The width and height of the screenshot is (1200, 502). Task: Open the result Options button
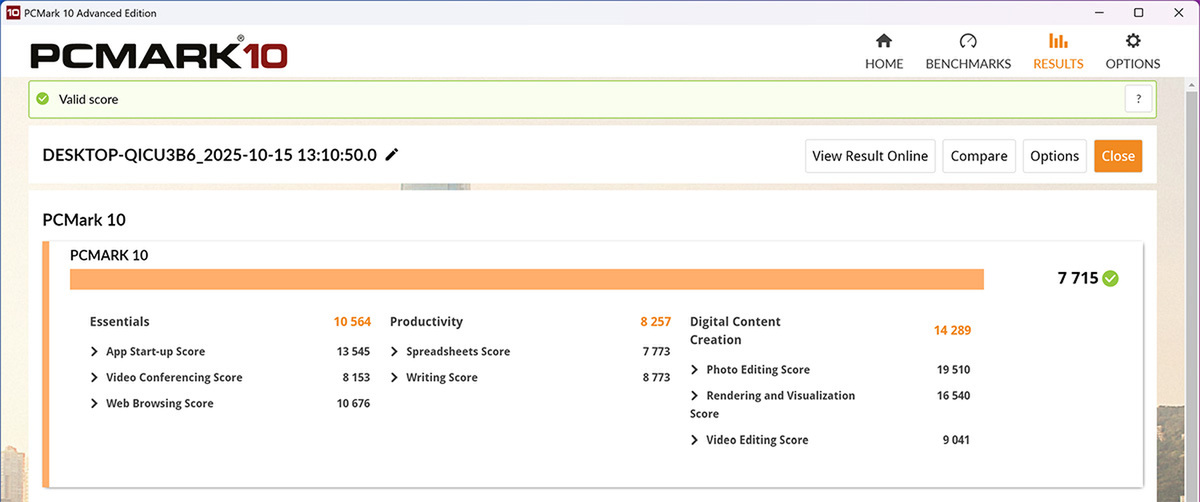pyautogui.click(x=1054, y=156)
